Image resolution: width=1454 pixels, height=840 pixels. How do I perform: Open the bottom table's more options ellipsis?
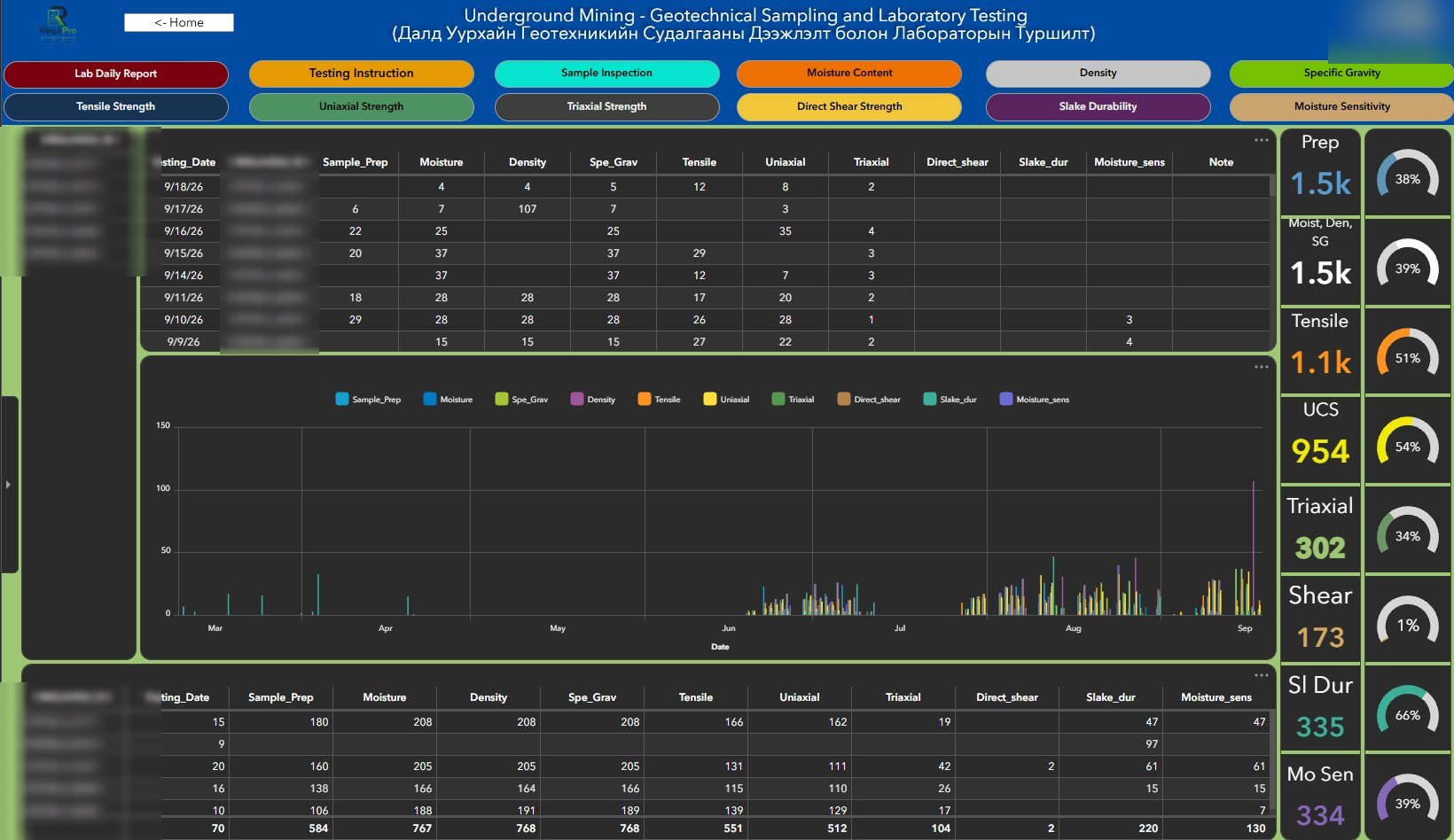(x=1261, y=674)
